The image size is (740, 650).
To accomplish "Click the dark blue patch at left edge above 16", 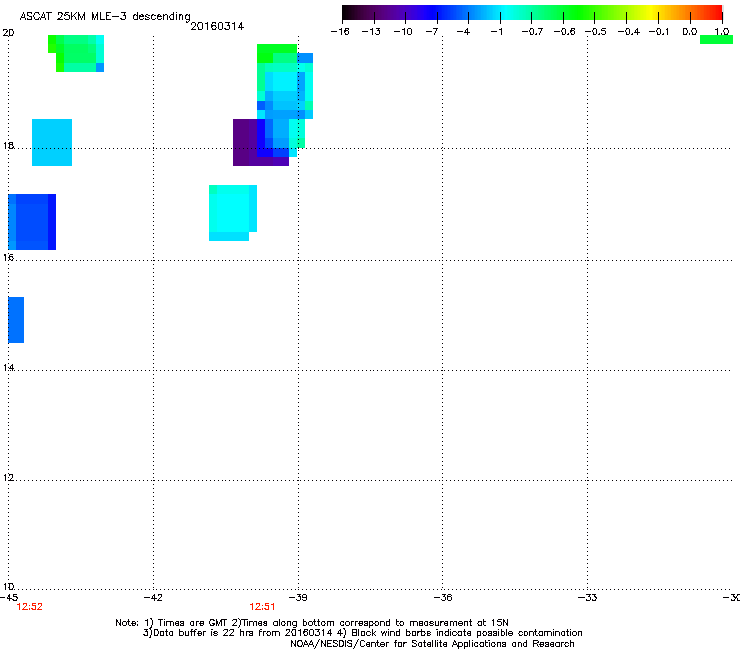I will 32,221.
